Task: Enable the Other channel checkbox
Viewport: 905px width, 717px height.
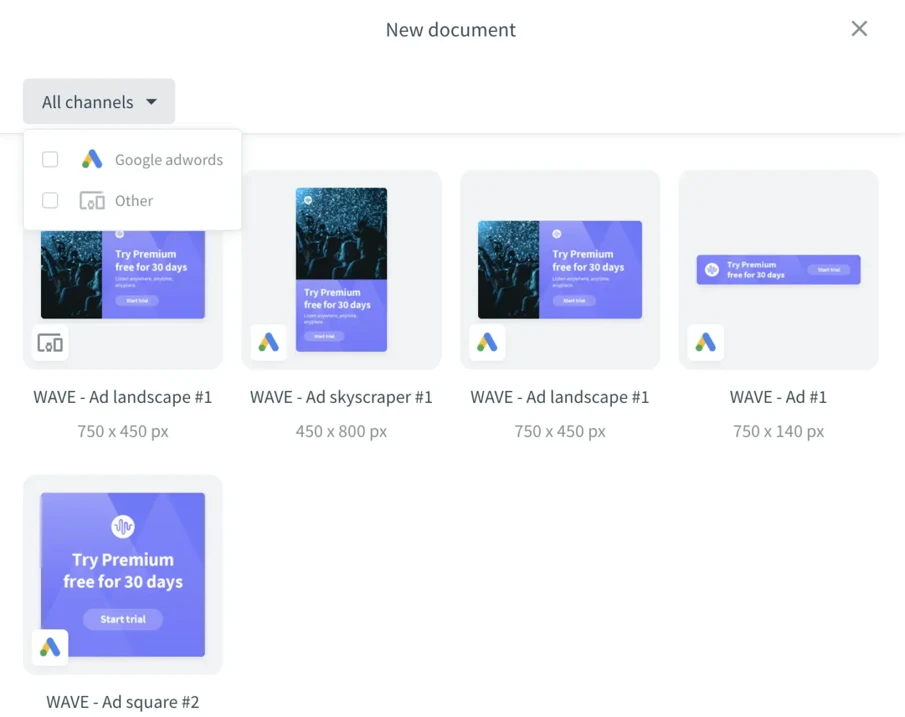Action: click(x=50, y=201)
